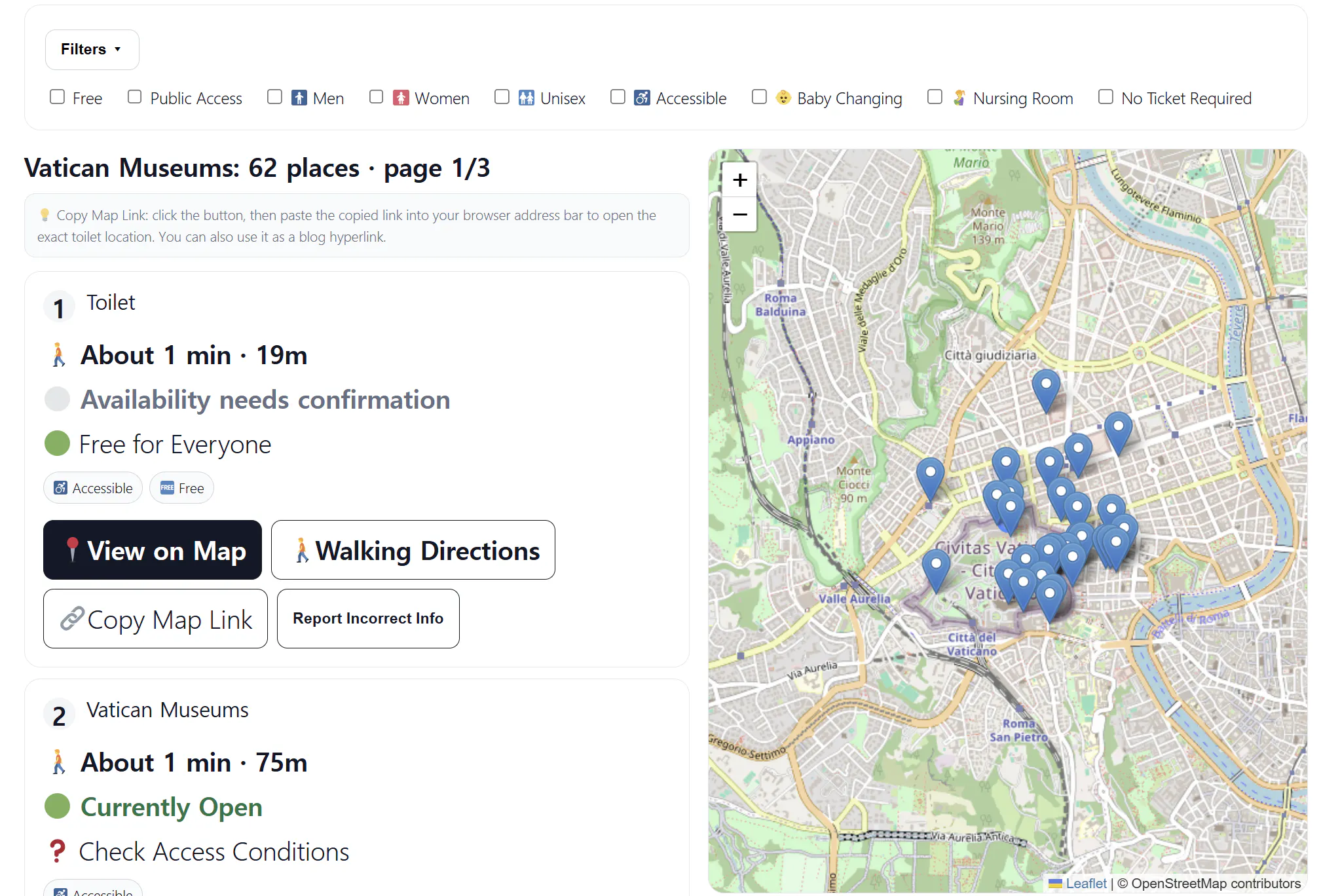Click the lightbulb tip icon
Image resolution: width=1321 pixels, height=896 pixels.
pyautogui.click(x=45, y=215)
